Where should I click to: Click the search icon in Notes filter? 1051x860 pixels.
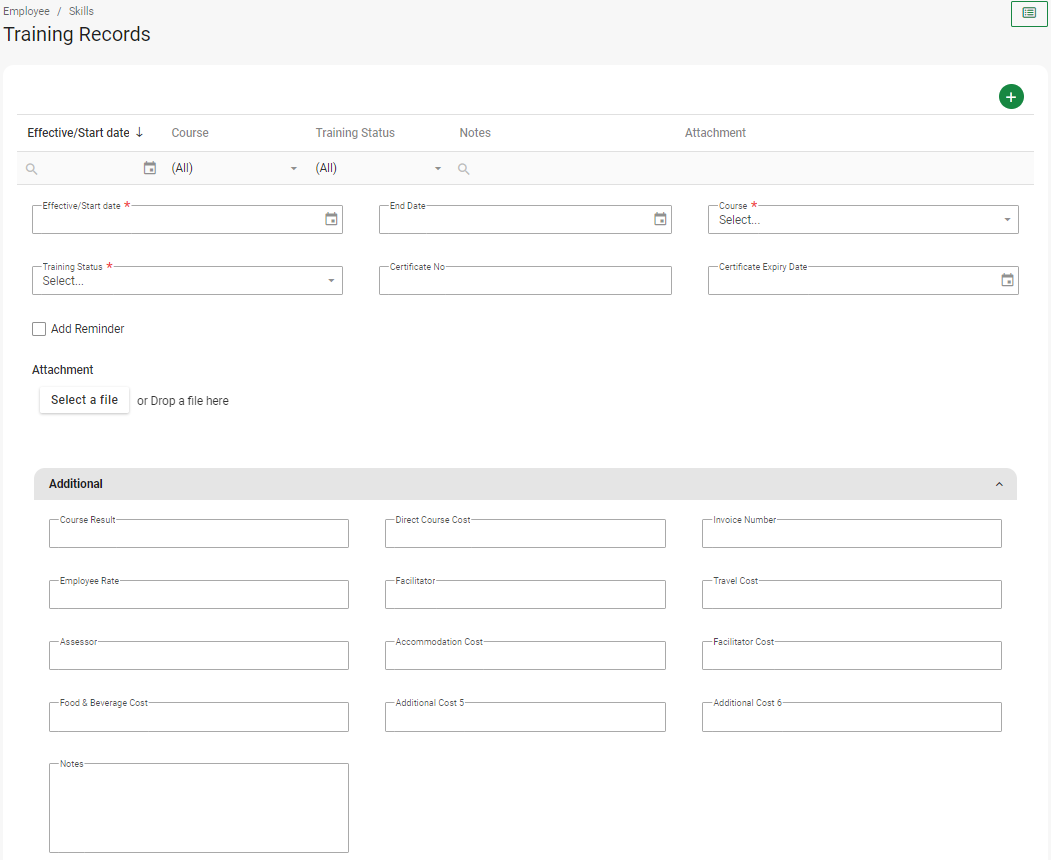point(464,169)
